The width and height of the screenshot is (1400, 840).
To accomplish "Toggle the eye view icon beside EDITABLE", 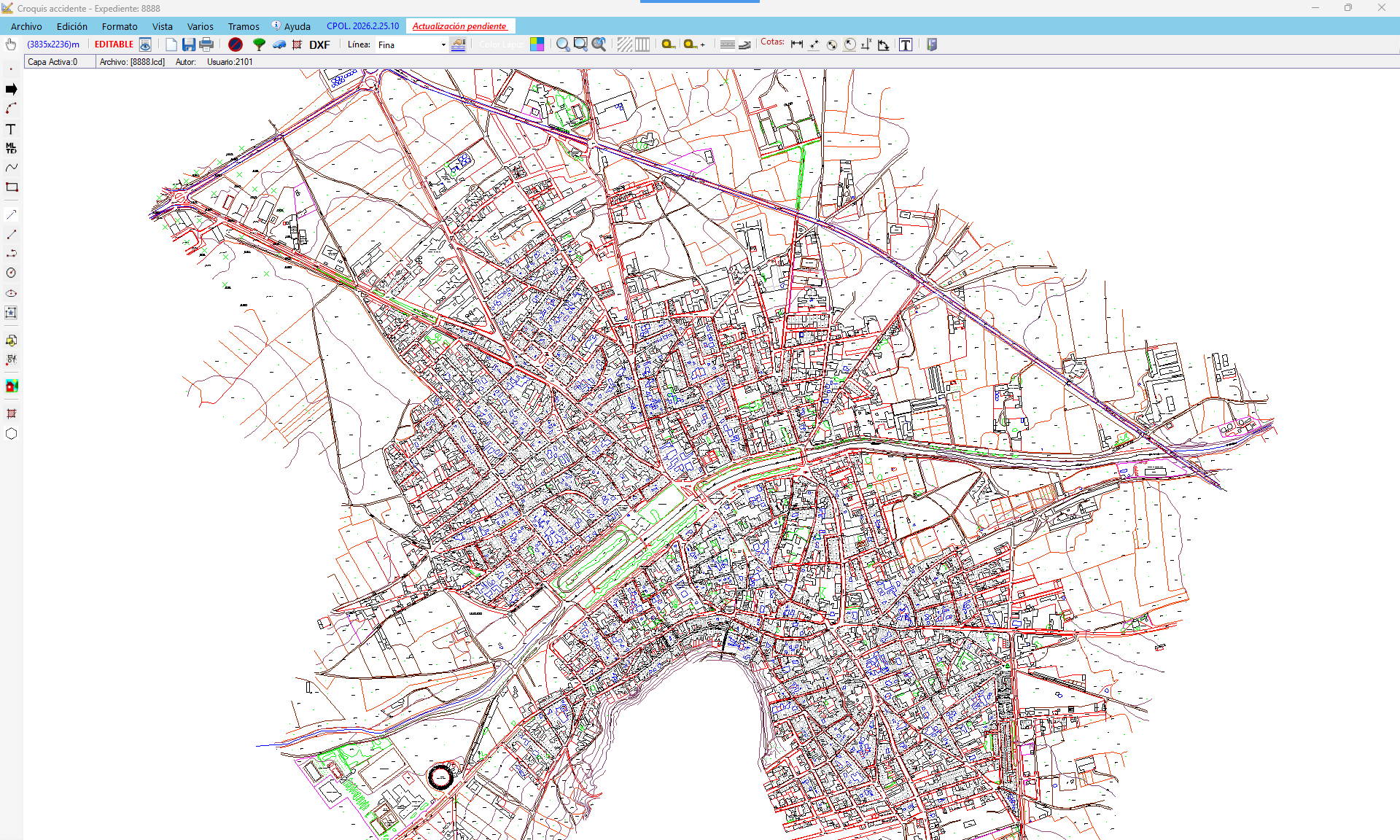I will click(x=145, y=44).
